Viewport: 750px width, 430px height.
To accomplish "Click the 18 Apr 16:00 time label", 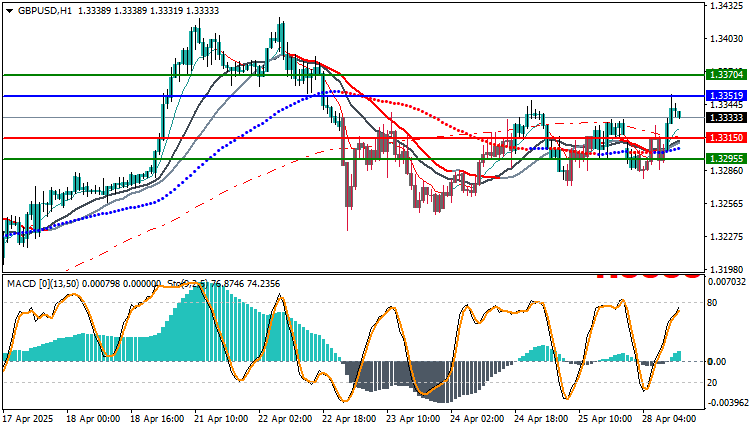I will [x=157, y=419].
